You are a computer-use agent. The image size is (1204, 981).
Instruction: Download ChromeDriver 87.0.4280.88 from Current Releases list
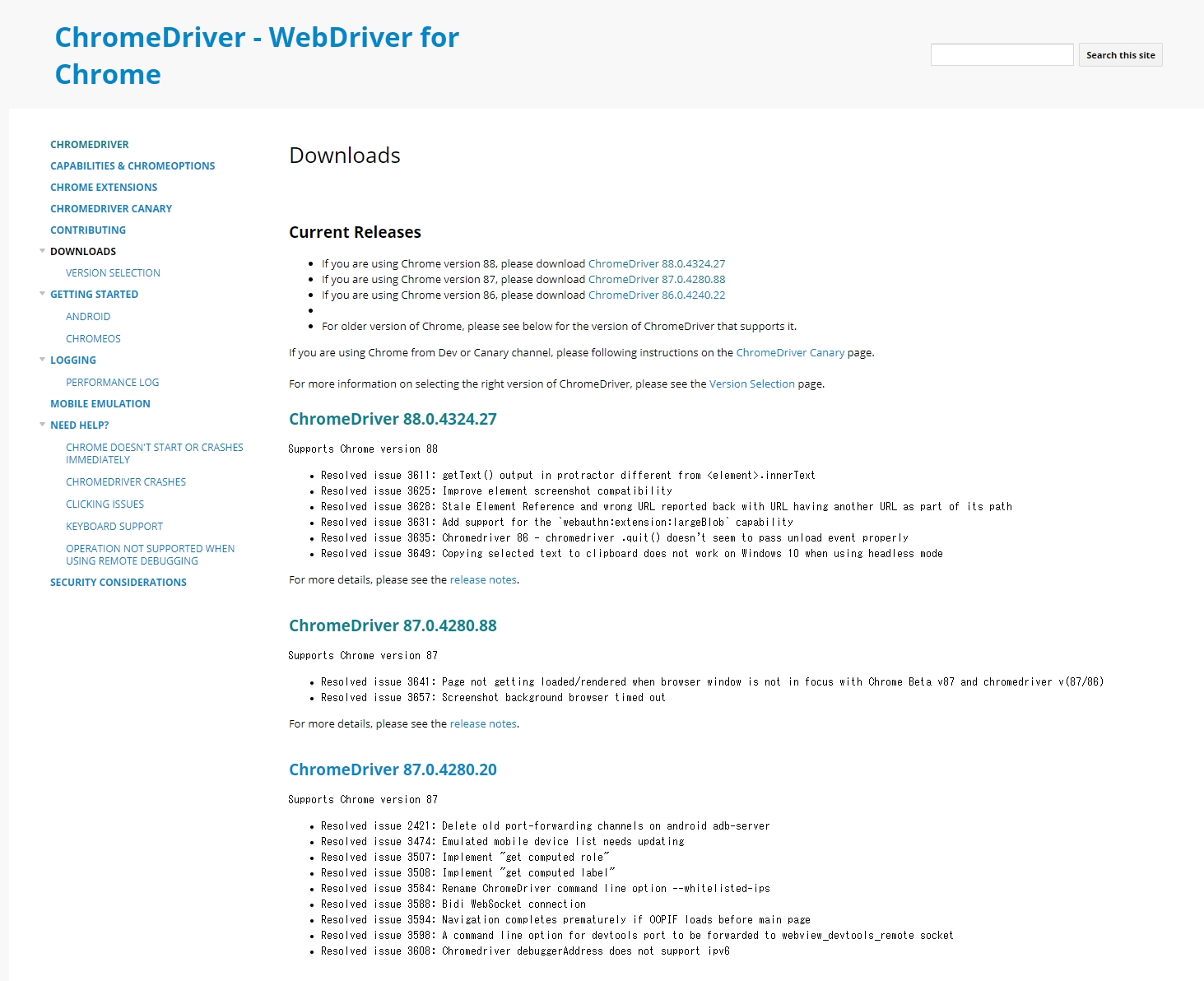657,279
